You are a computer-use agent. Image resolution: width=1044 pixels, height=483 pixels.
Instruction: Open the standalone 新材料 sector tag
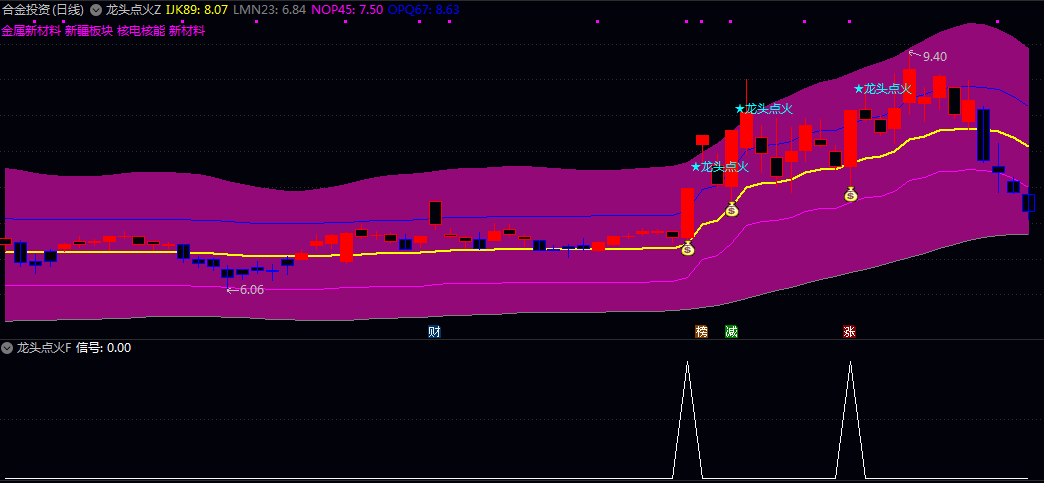(x=187, y=31)
